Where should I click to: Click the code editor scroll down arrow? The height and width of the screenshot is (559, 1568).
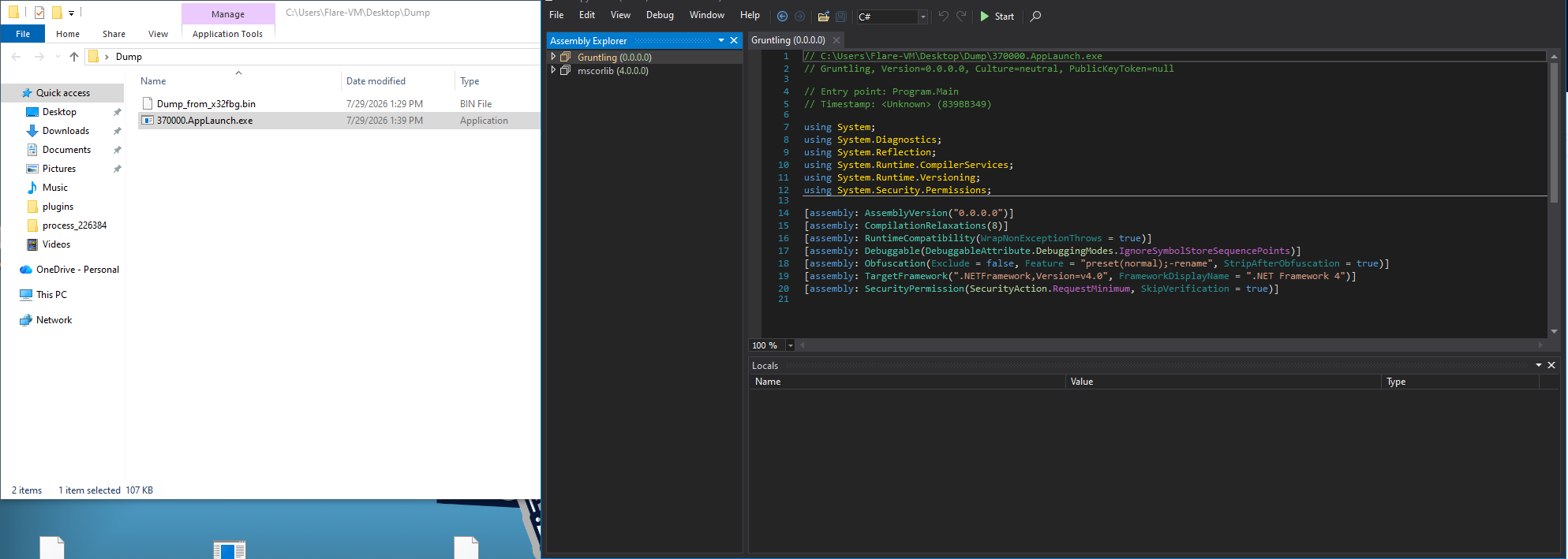click(1554, 331)
